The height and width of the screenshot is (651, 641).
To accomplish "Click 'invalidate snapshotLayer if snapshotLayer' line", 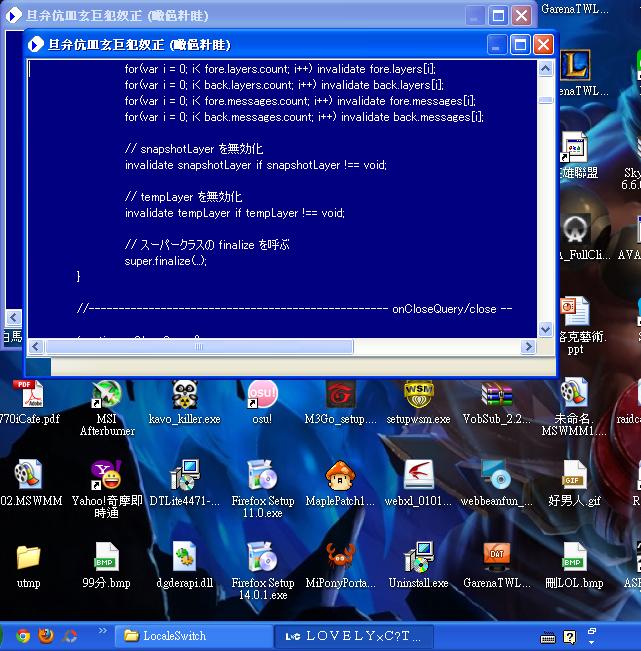I will pyautogui.click(x=256, y=165).
